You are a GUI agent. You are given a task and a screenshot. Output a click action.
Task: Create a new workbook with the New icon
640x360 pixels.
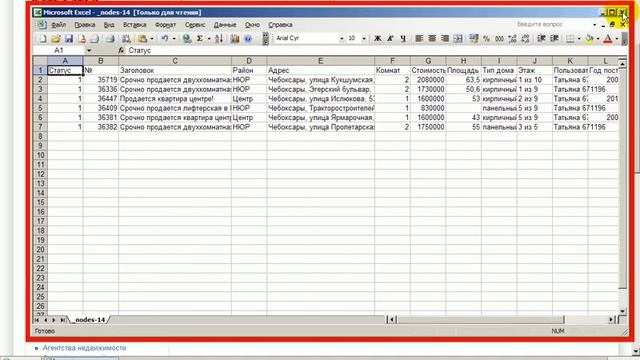tap(43, 39)
